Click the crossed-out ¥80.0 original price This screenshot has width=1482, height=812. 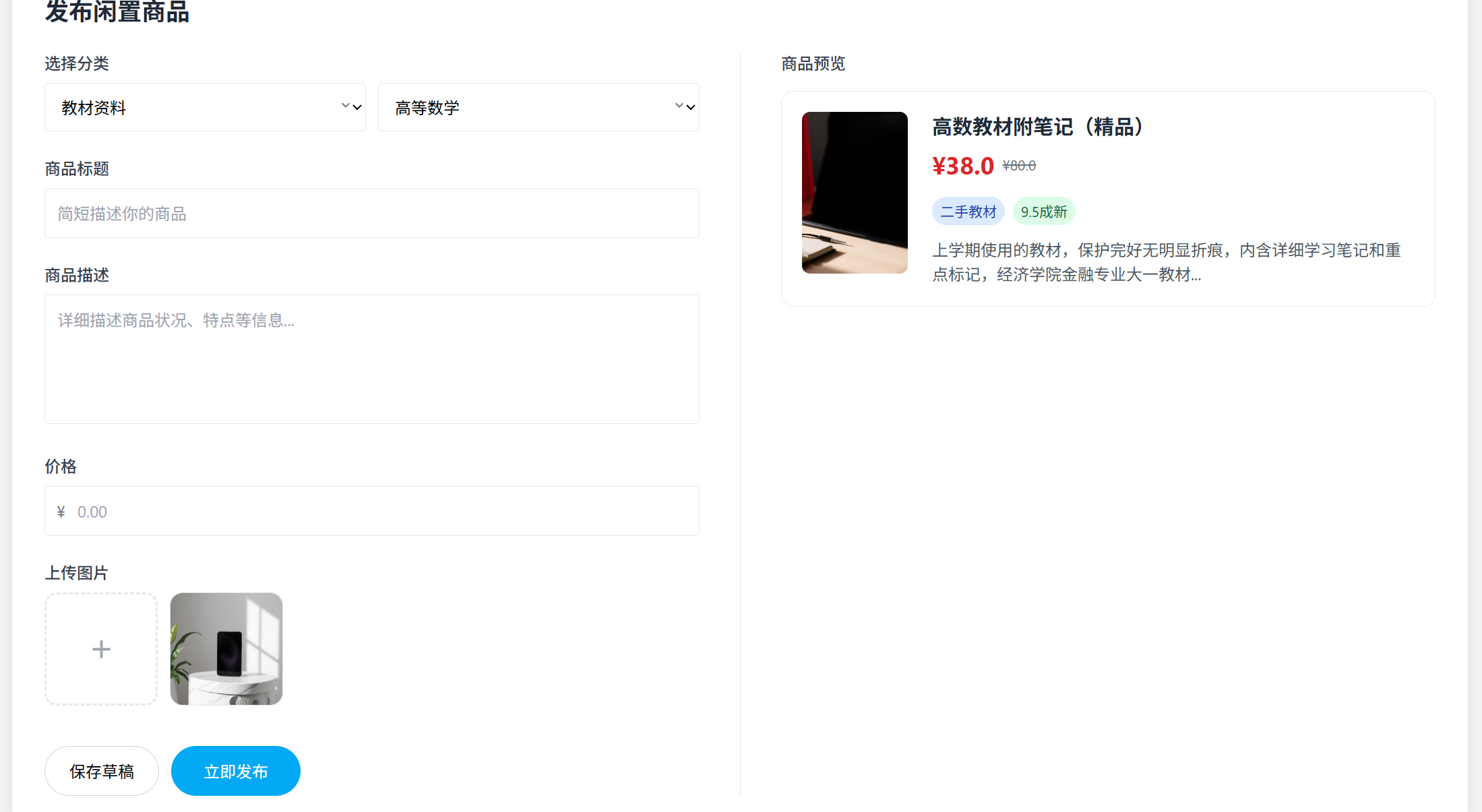pyautogui.click(x=1019, y=166)
